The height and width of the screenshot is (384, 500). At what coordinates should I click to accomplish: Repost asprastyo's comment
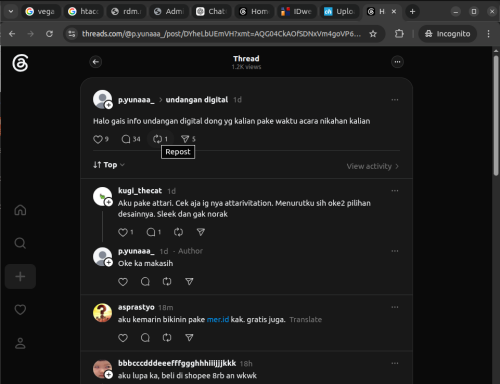(x=167, y=338)
